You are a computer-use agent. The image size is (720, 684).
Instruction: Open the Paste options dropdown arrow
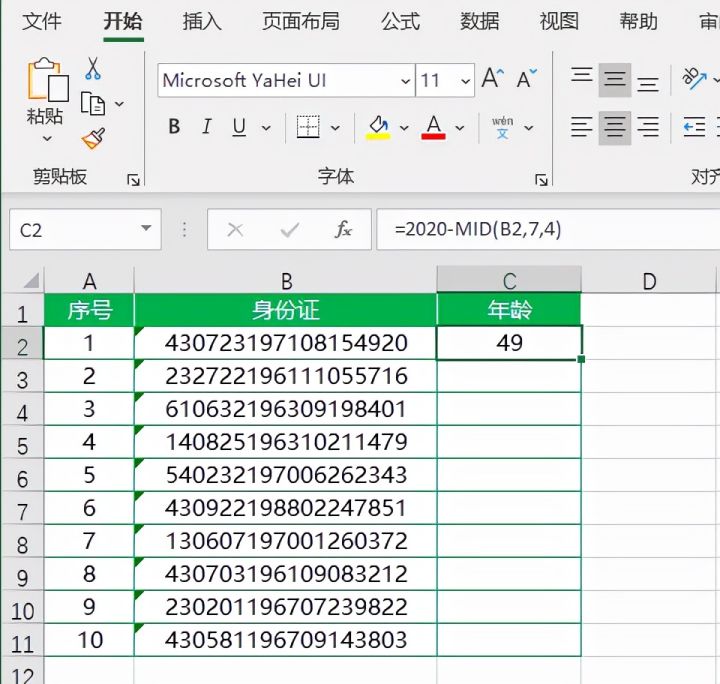[47, 138]
